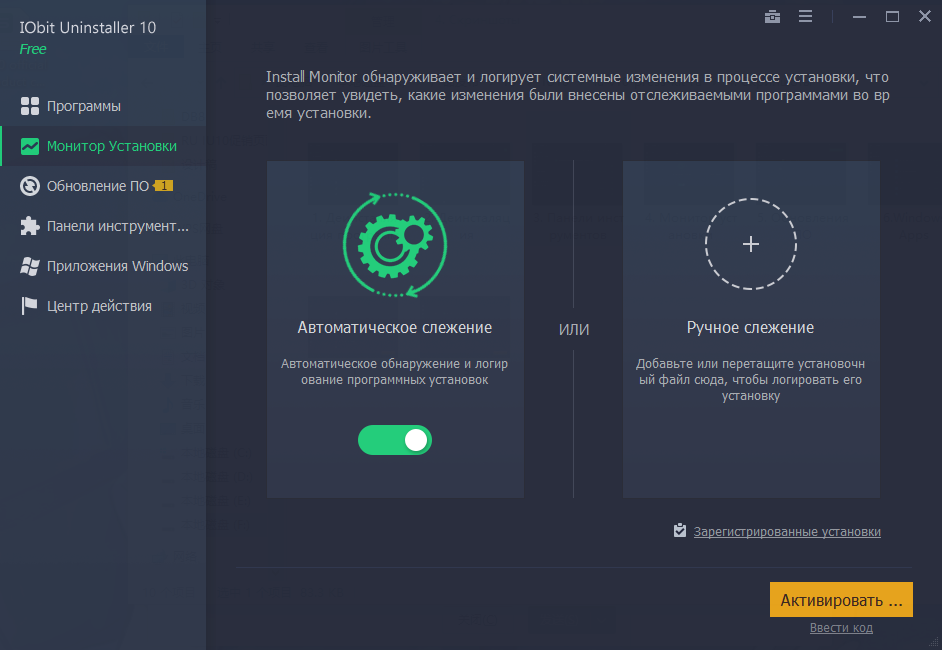Click the orange Активировать button

[841, 600]
